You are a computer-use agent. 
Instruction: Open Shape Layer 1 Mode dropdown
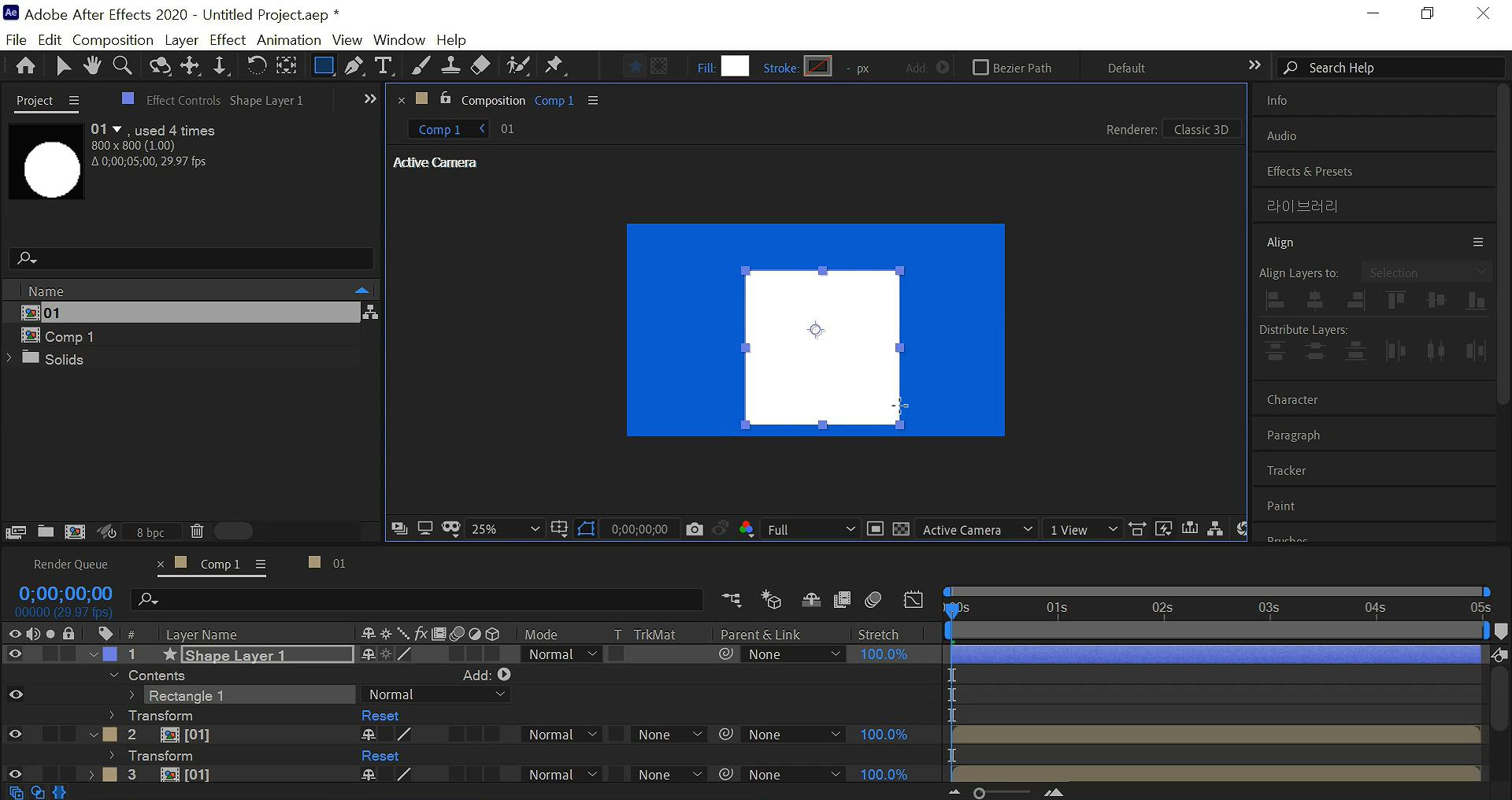click(562, 654)
